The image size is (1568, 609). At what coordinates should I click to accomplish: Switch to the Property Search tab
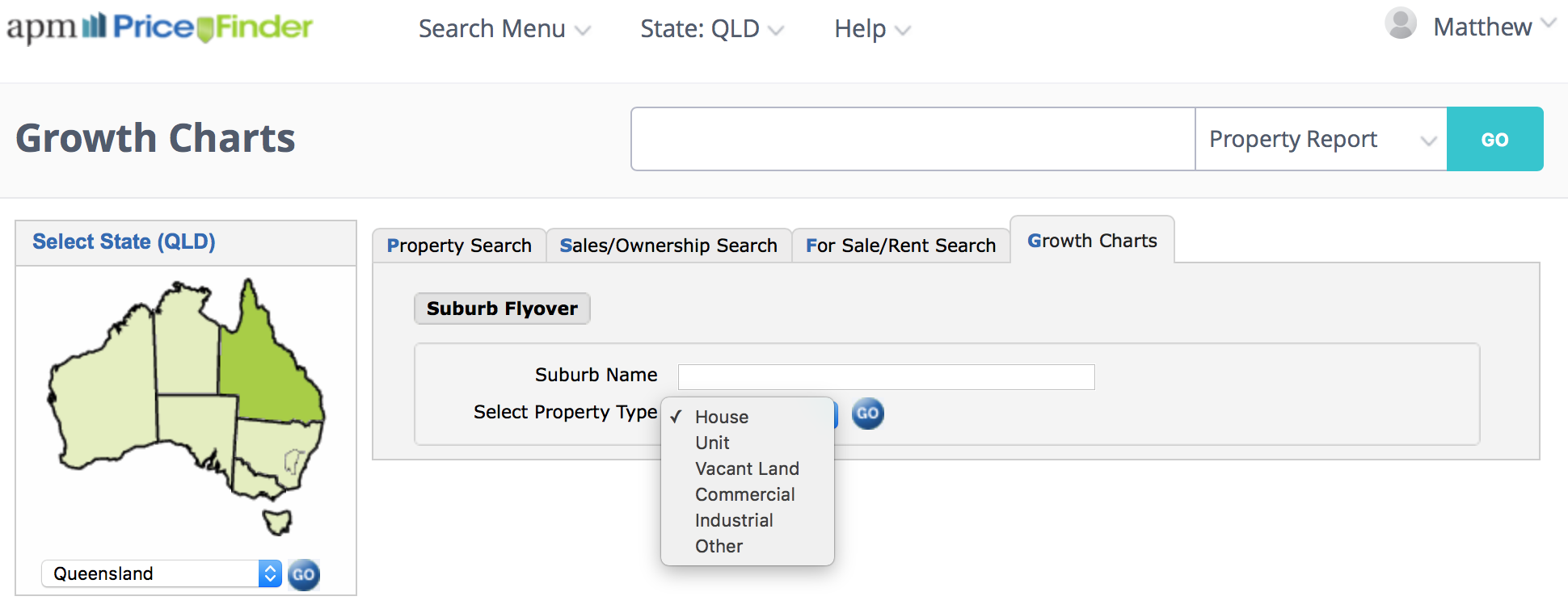[x=459, y=246]
